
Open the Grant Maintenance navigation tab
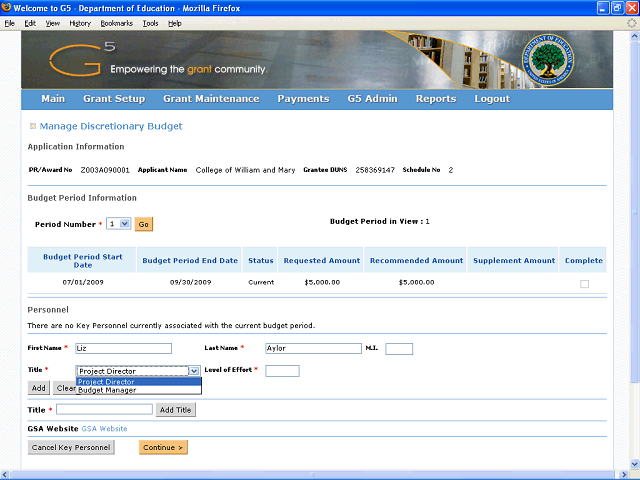(211, 99)
